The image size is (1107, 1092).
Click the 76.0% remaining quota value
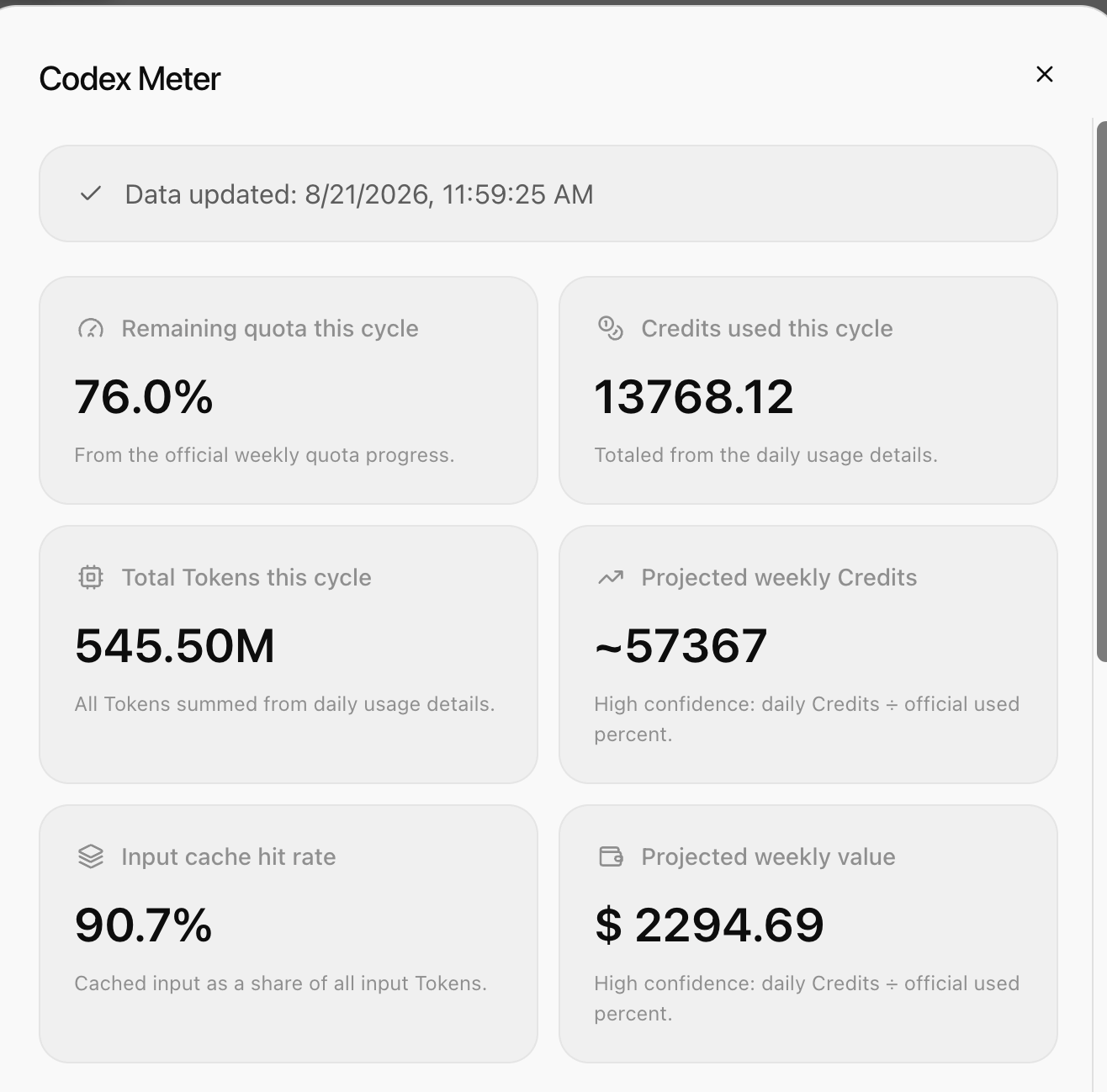tap(144, 397)
